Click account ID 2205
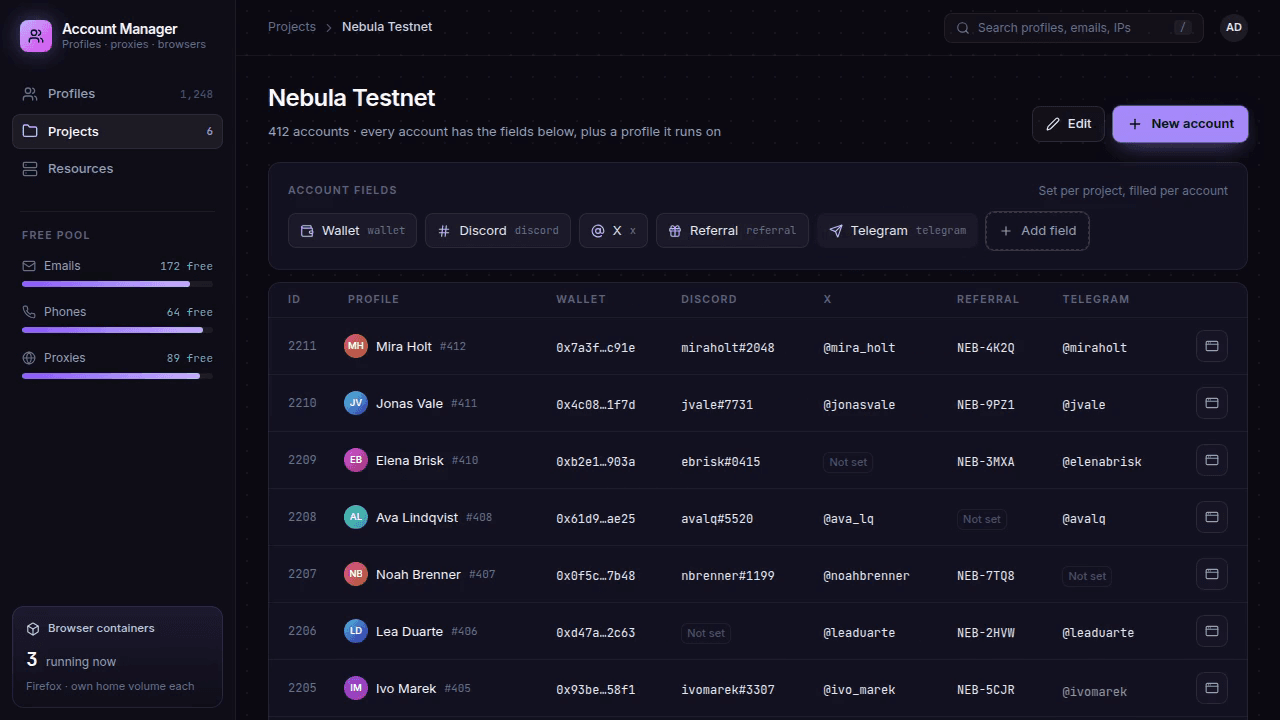1280x720 pixels. click(302, 688)
